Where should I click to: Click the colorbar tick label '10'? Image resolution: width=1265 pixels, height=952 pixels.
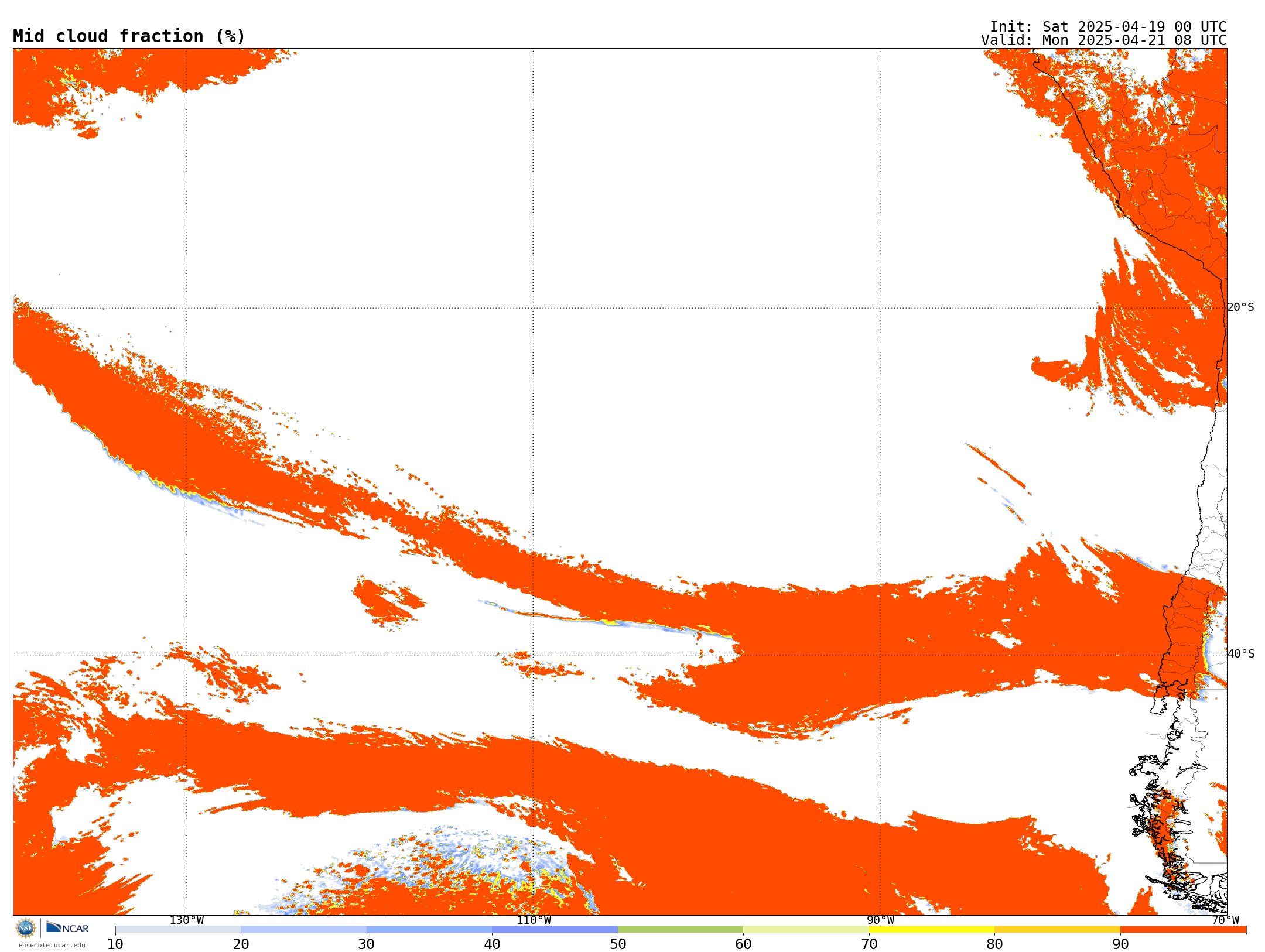pos(115,944)
